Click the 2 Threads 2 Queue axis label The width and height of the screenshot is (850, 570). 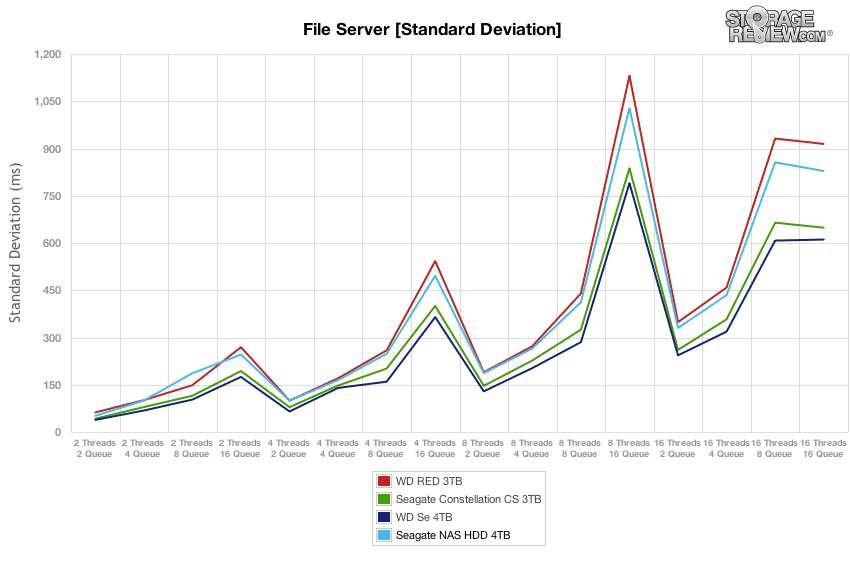point(95,449)
